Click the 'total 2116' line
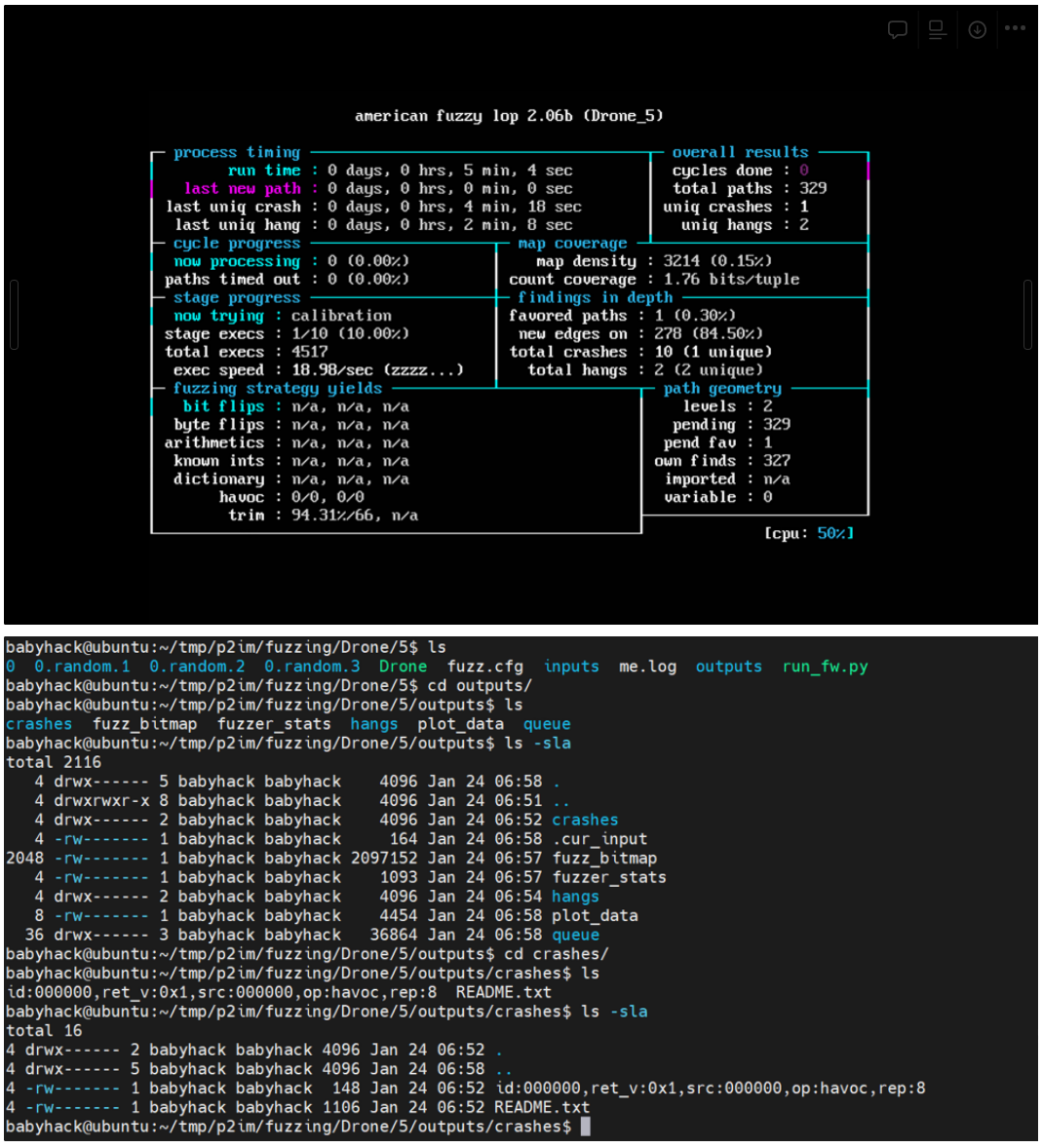This screenshot has height=1148, width=1042. tap(53, 763)
